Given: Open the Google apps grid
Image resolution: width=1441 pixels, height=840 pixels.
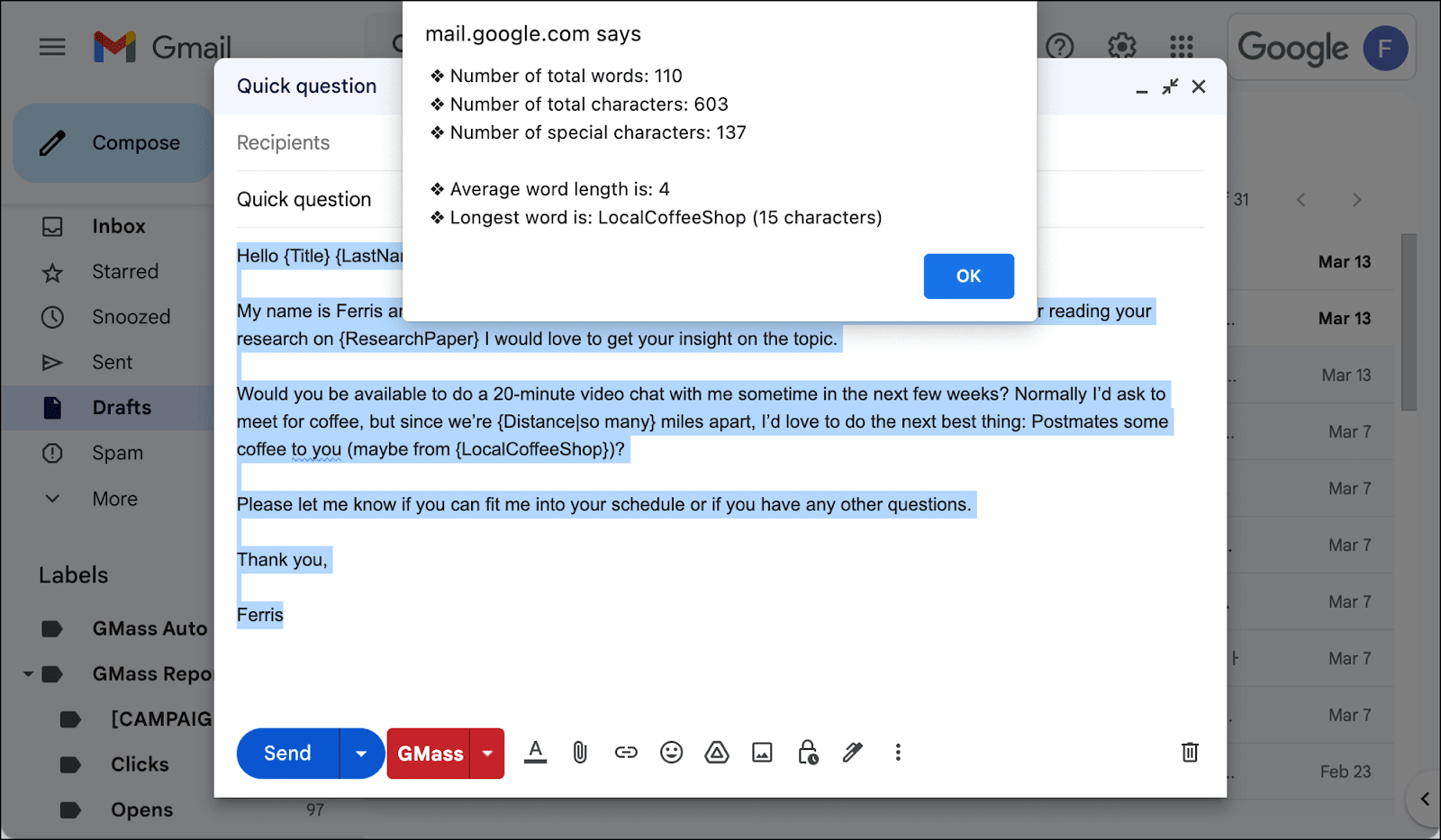Looking at the screenshot, I should click(1182, 46).
